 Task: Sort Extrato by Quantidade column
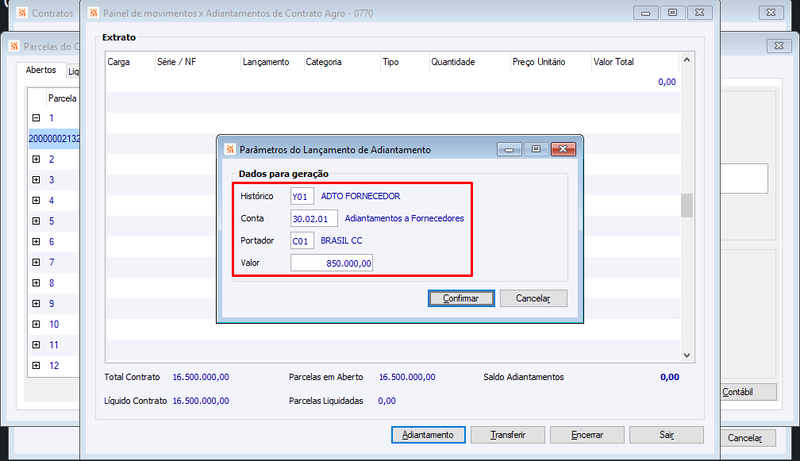[469, 62]
